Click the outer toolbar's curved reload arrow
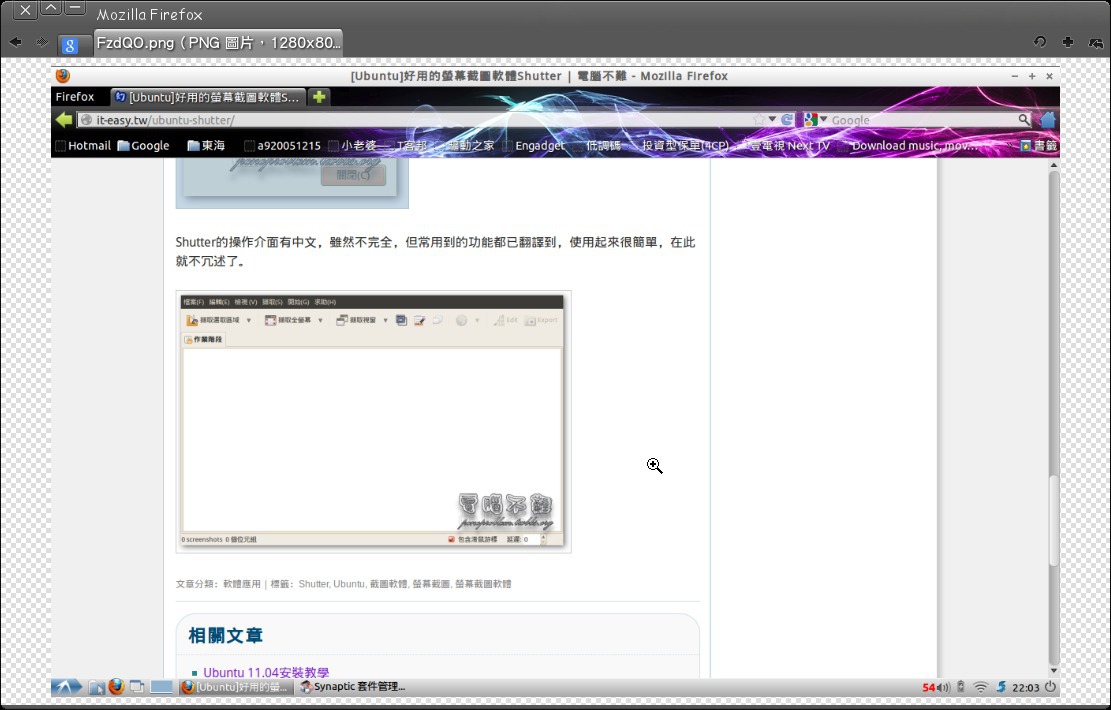The width and height of the screenshot is (1111, 710). 1039,42
